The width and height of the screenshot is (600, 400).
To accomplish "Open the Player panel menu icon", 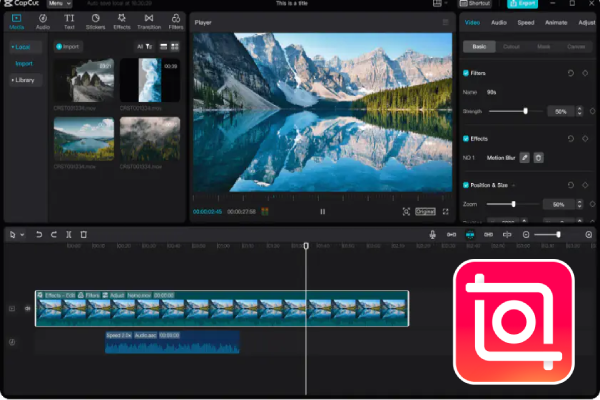I will point(445,22).
